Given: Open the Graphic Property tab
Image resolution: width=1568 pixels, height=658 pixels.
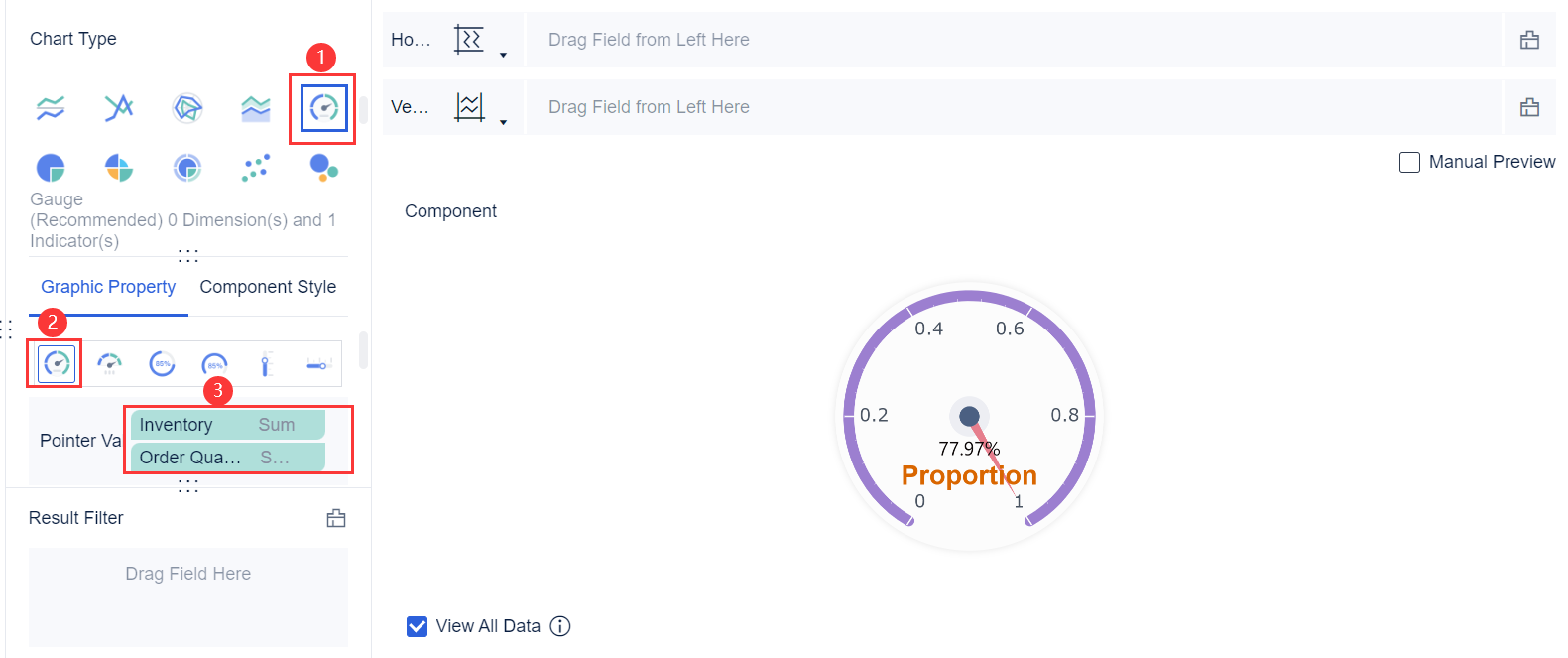Looking at the screenshot, I should 107,287.
